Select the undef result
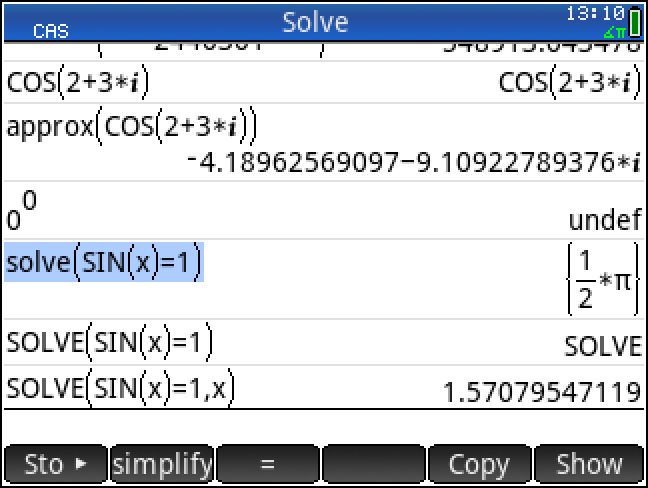This screenshot has height=488, width=648. click(604, 220)
